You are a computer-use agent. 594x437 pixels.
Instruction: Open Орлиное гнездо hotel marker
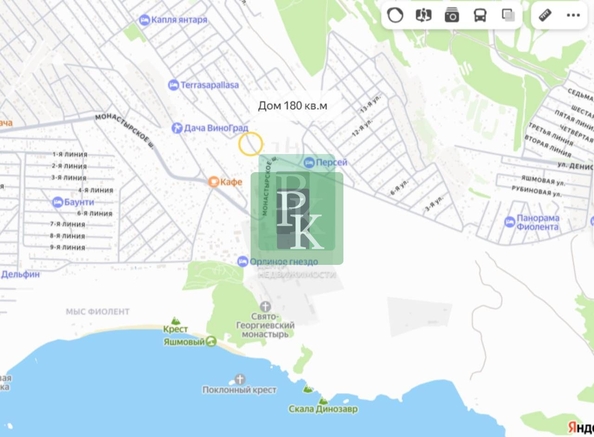pos(242,261)
